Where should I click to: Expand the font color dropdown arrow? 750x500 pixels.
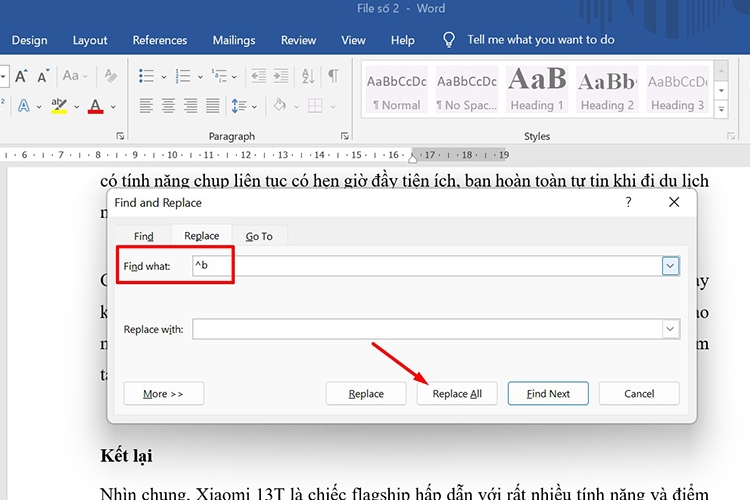113,107
